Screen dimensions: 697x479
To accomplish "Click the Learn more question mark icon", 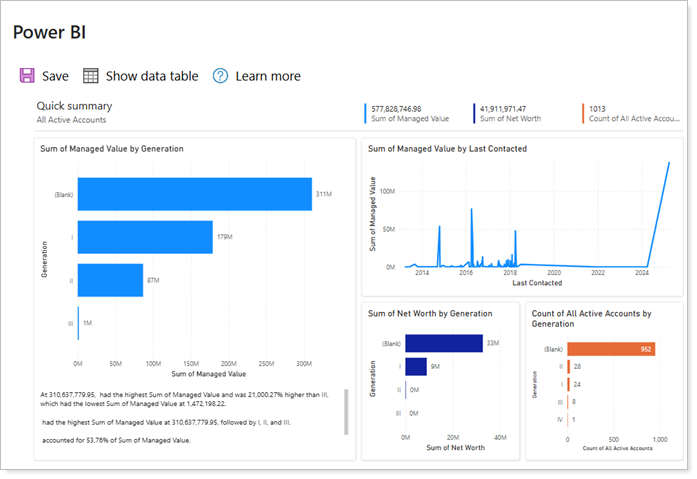I will coord(220,76).
